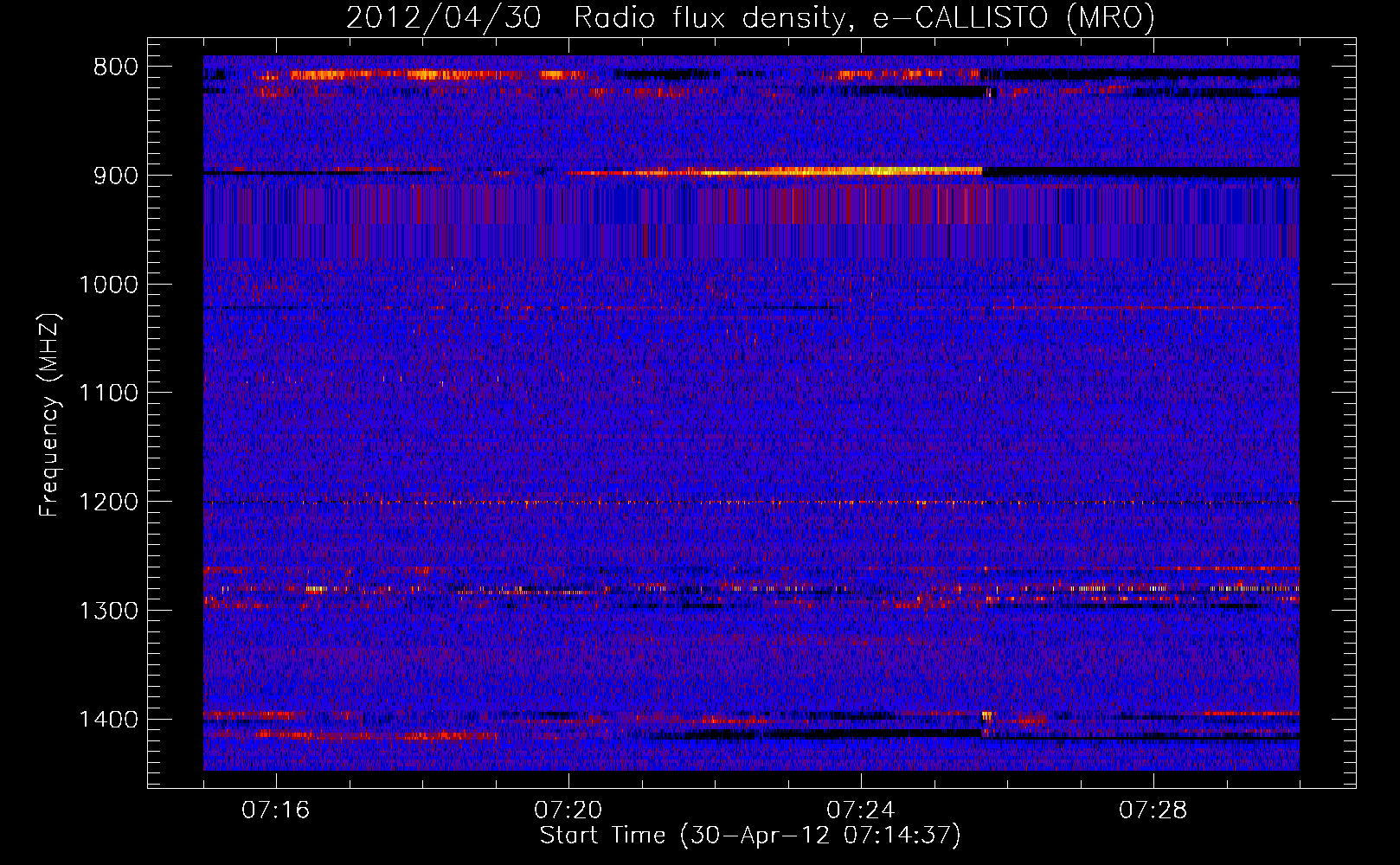The image size is (1400, 865).
Task: Click the Frequency (MHZ) axis title
Action: pyautogui.click(x=49, y=415)
